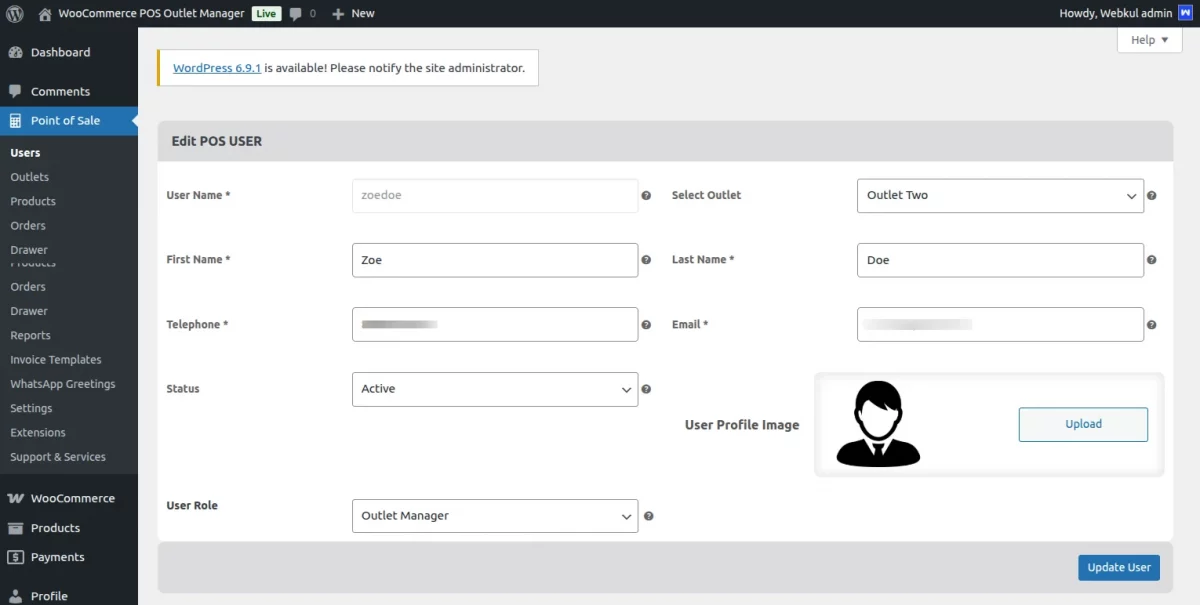Open the User Role dropdown

494,516
